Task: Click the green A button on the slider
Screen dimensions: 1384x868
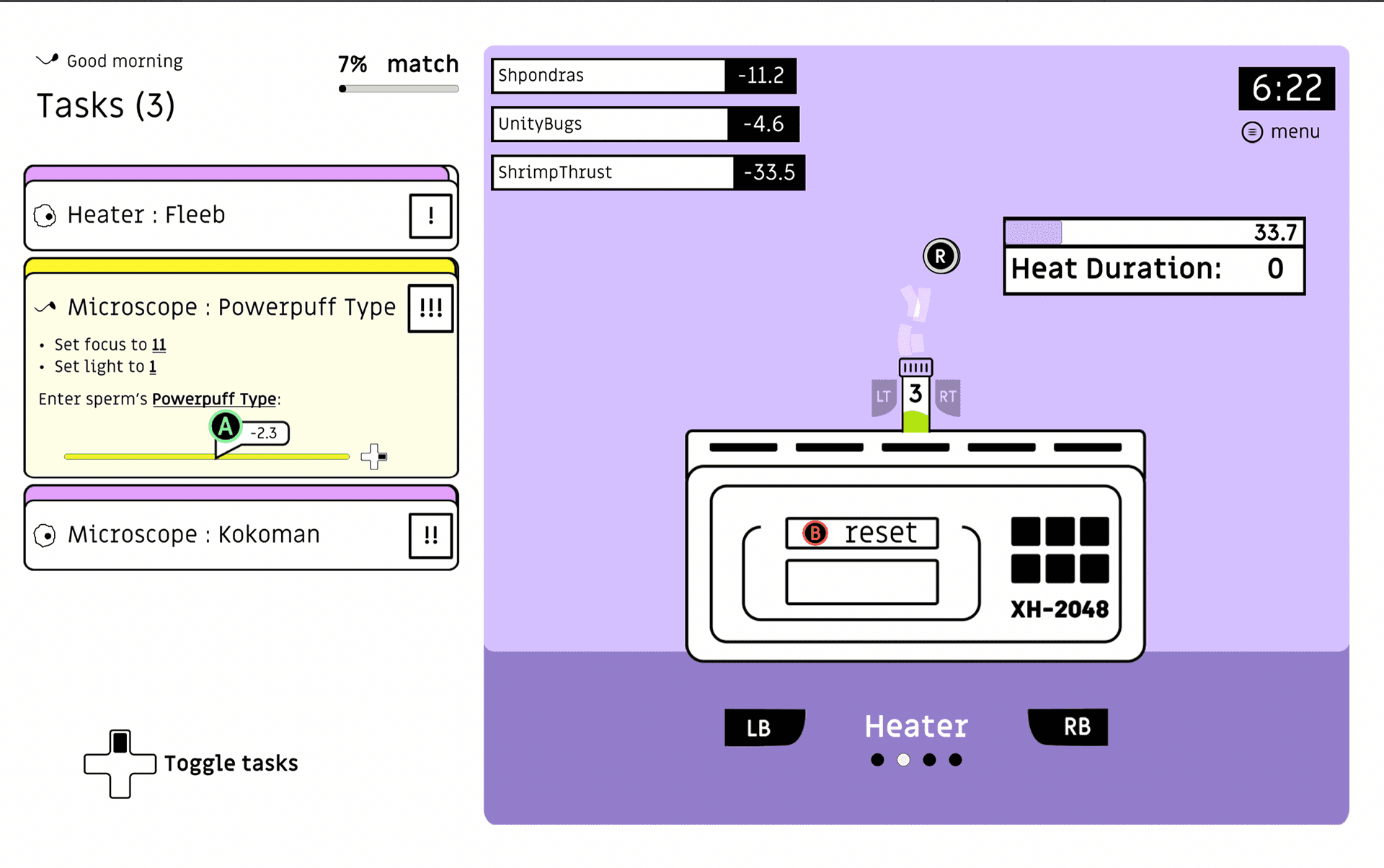Action: click(x=226, y=427)
